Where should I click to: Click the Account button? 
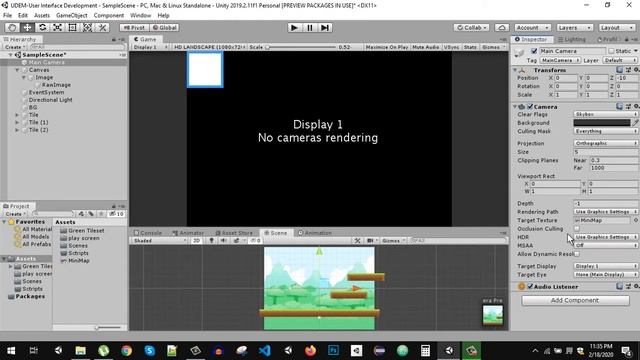[x=532, y=28]
